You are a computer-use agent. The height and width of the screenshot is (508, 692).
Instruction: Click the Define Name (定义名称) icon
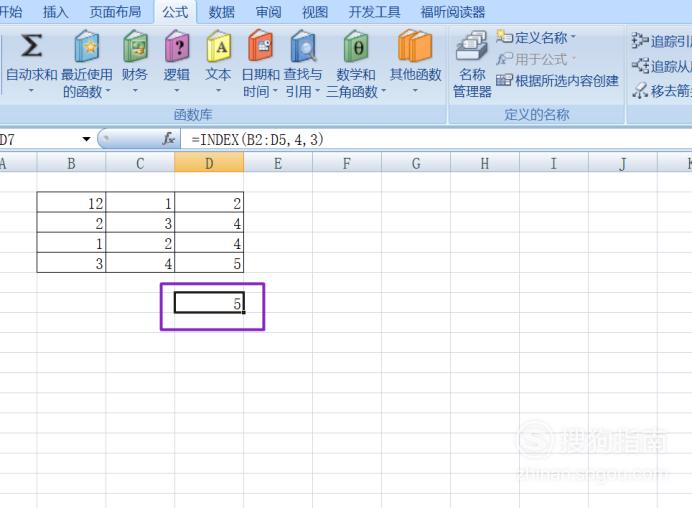coord(504,37)
